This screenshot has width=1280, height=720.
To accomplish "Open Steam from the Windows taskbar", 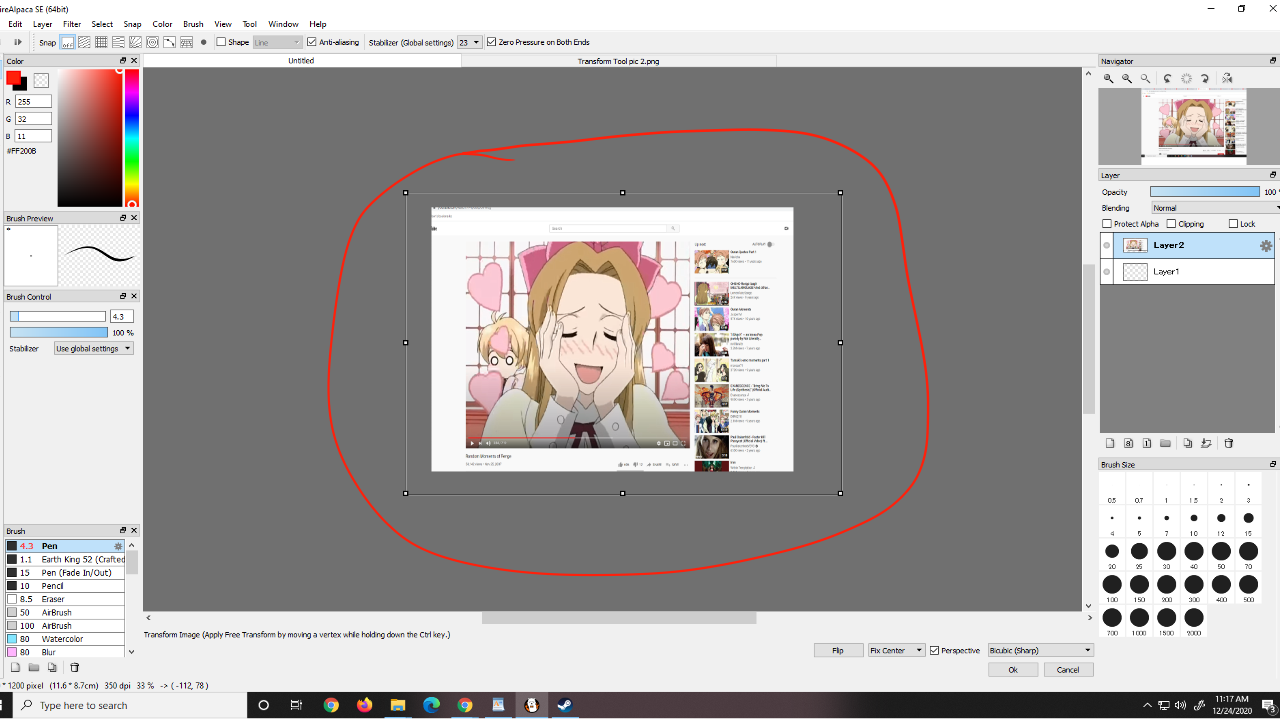I will click(x=565, y=705).
